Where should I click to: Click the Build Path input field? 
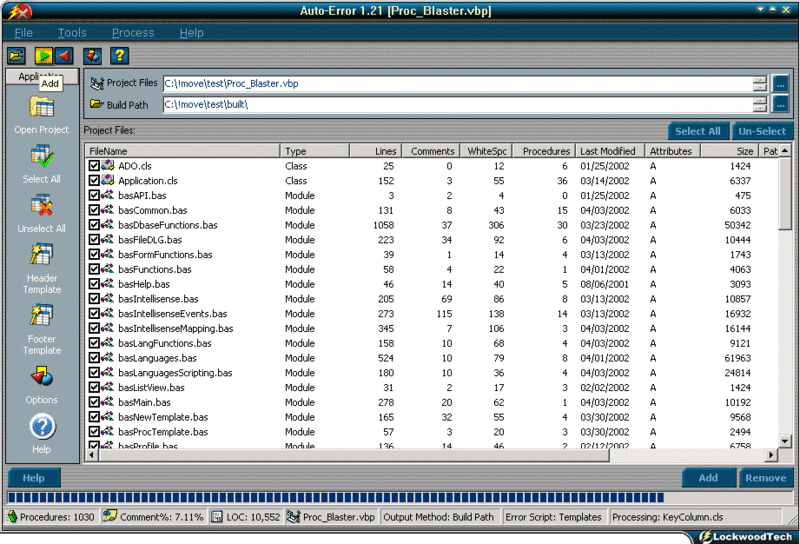tap(457, 105)
